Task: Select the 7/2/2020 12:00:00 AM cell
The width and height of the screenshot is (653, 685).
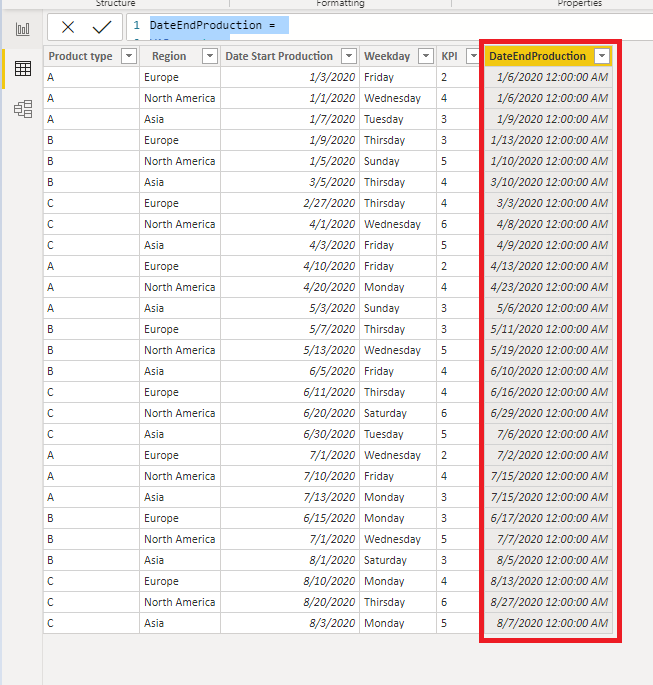Action: click(x=548, y=455)
